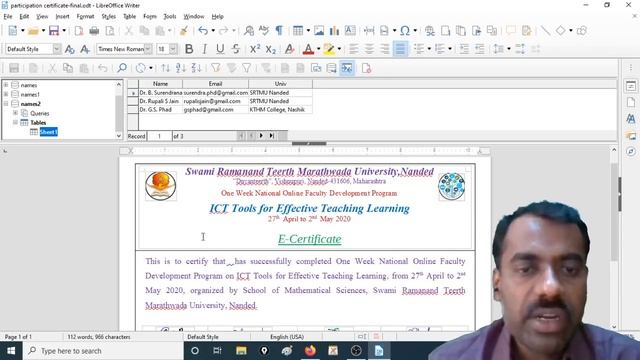Open the font name dropdown
The height and width of the screenshot is (360, 640).
pos(148,49)
